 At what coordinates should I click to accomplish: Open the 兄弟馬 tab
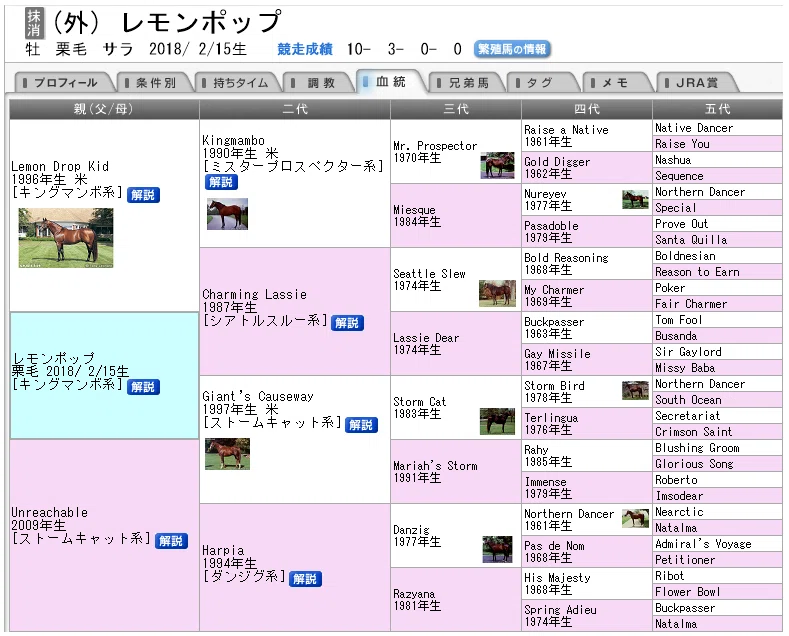(x=468, y=83)
